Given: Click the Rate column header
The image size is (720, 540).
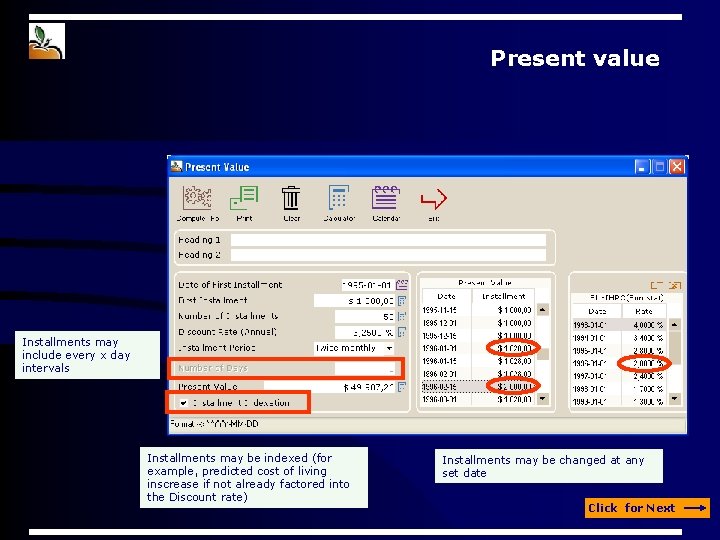Looking at the screenshot, I should (644, 311).
